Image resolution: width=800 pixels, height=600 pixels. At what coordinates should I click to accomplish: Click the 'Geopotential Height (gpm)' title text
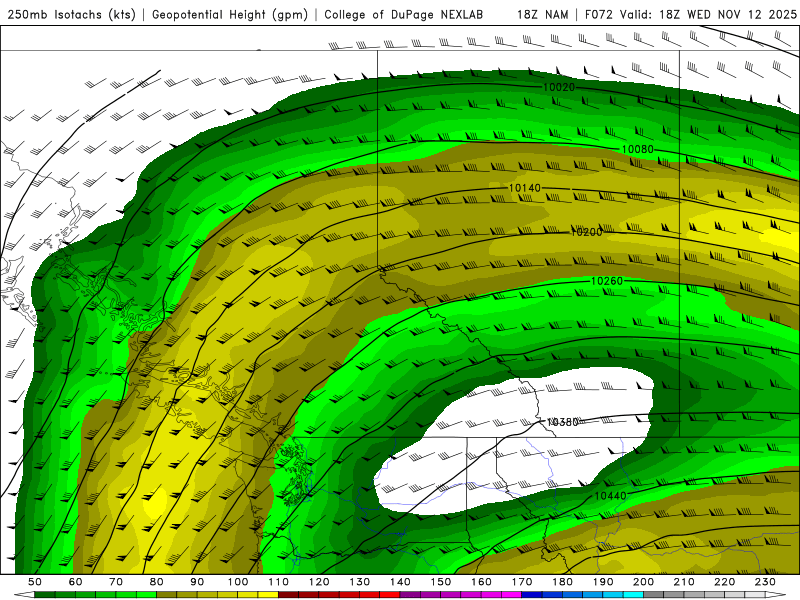coord(230,15)
